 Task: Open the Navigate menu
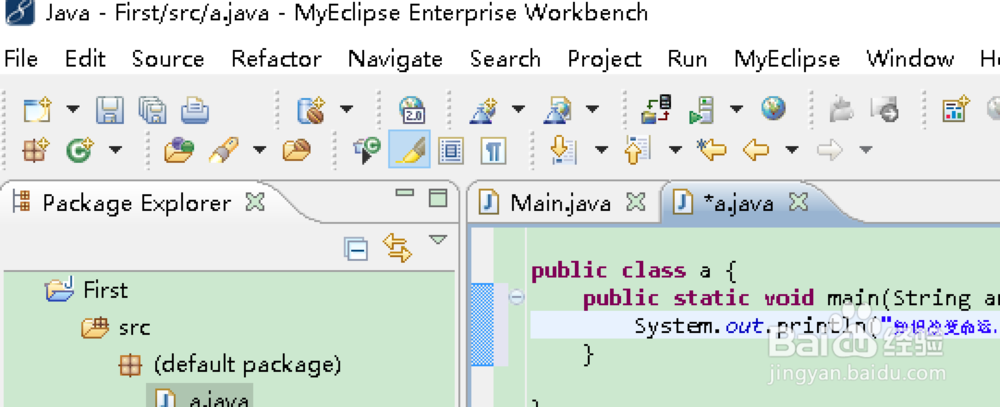click(395, 59)
